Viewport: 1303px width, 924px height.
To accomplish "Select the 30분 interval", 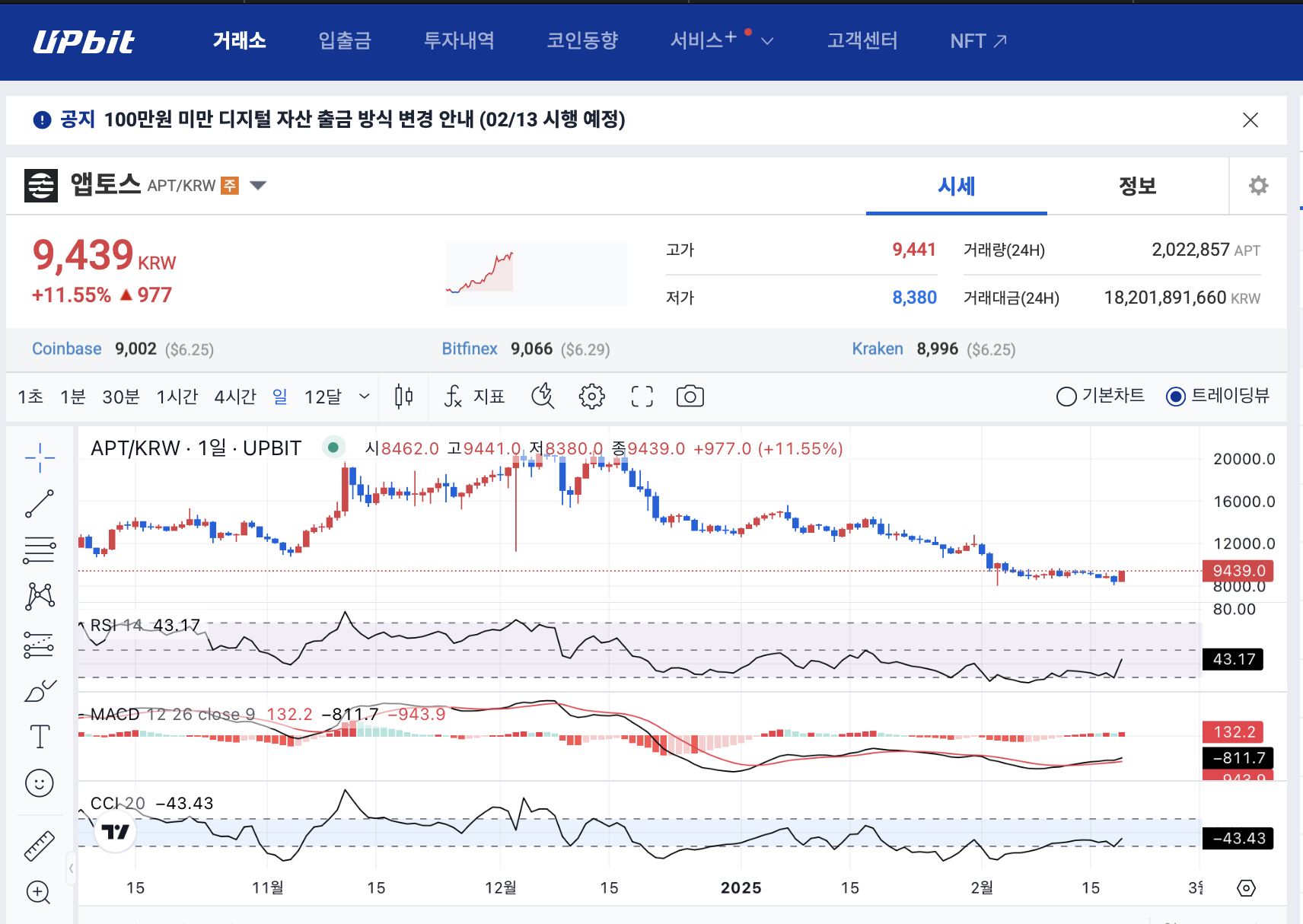I will point(121,397).
